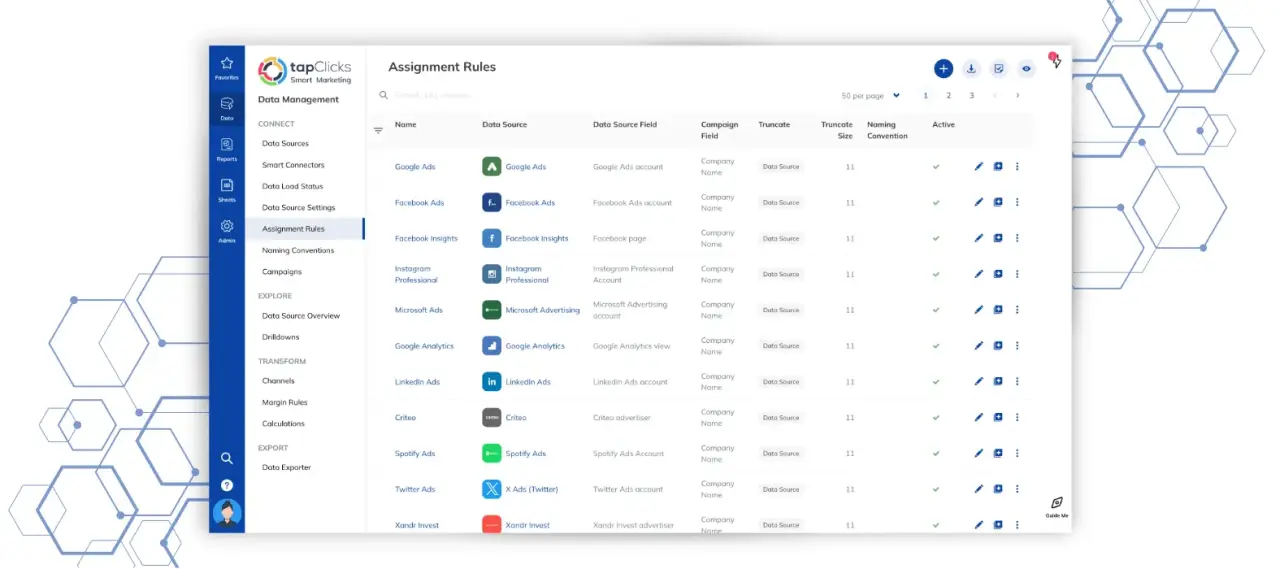The height and width of the screenshot is (569, 1280).
Task: Copy the Google Analytics rule
Action: click(x=998, y=346)
